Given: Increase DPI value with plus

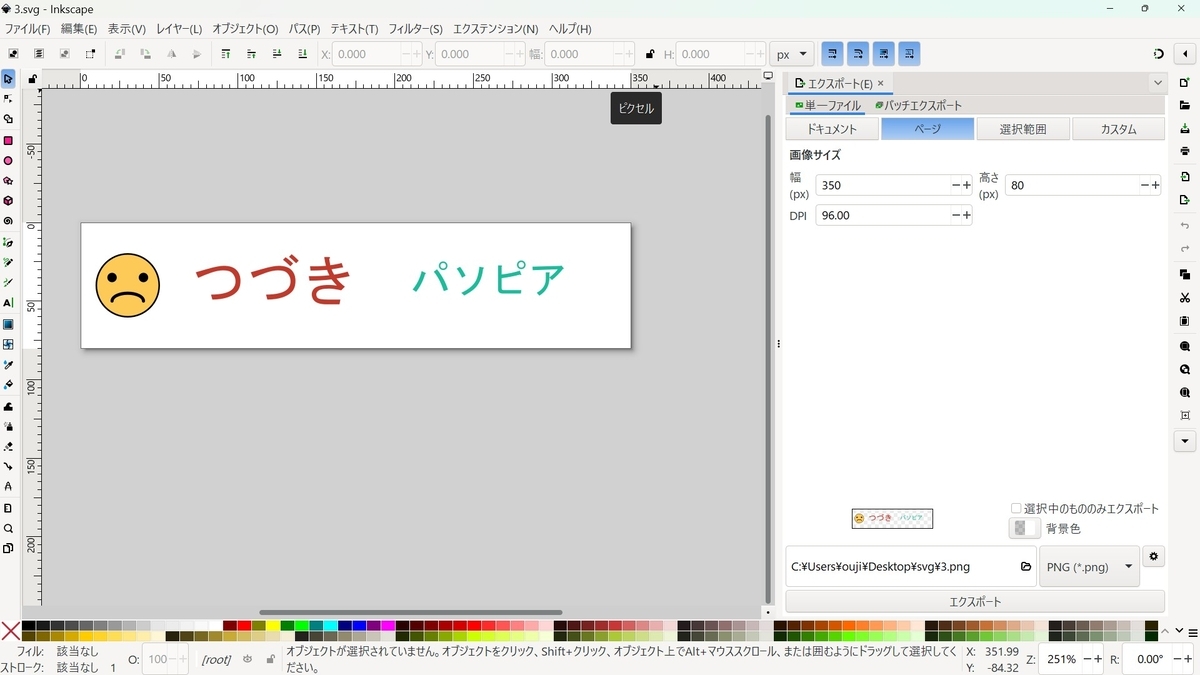Looking at the screenshot, I should (967, 215).
